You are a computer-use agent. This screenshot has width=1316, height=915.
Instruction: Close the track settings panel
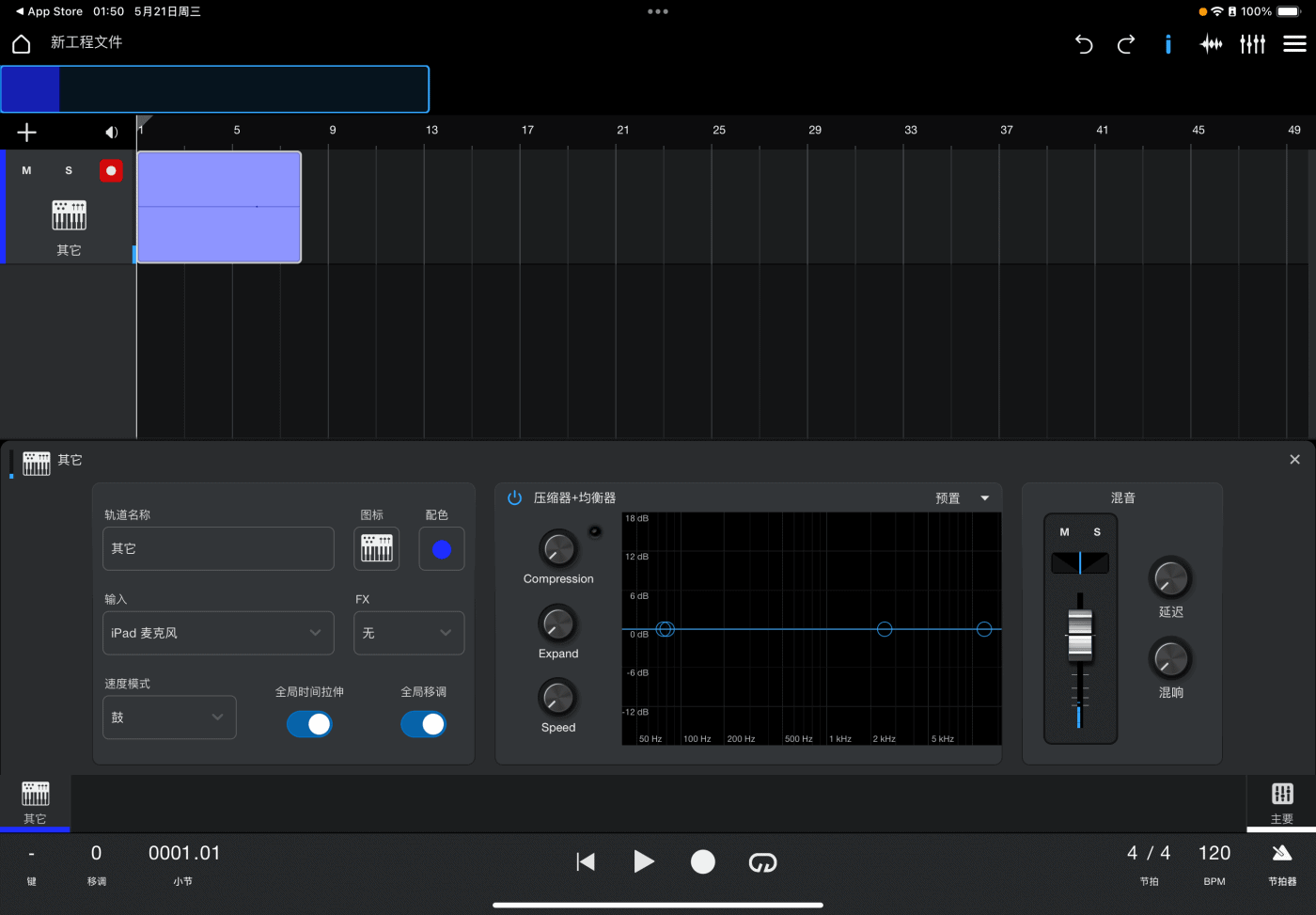1294,460
